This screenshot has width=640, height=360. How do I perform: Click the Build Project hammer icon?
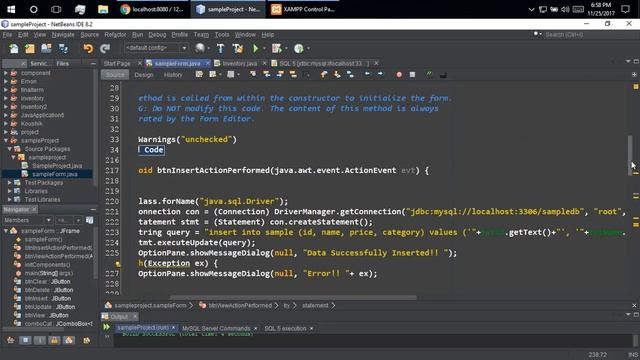point(220,49)
